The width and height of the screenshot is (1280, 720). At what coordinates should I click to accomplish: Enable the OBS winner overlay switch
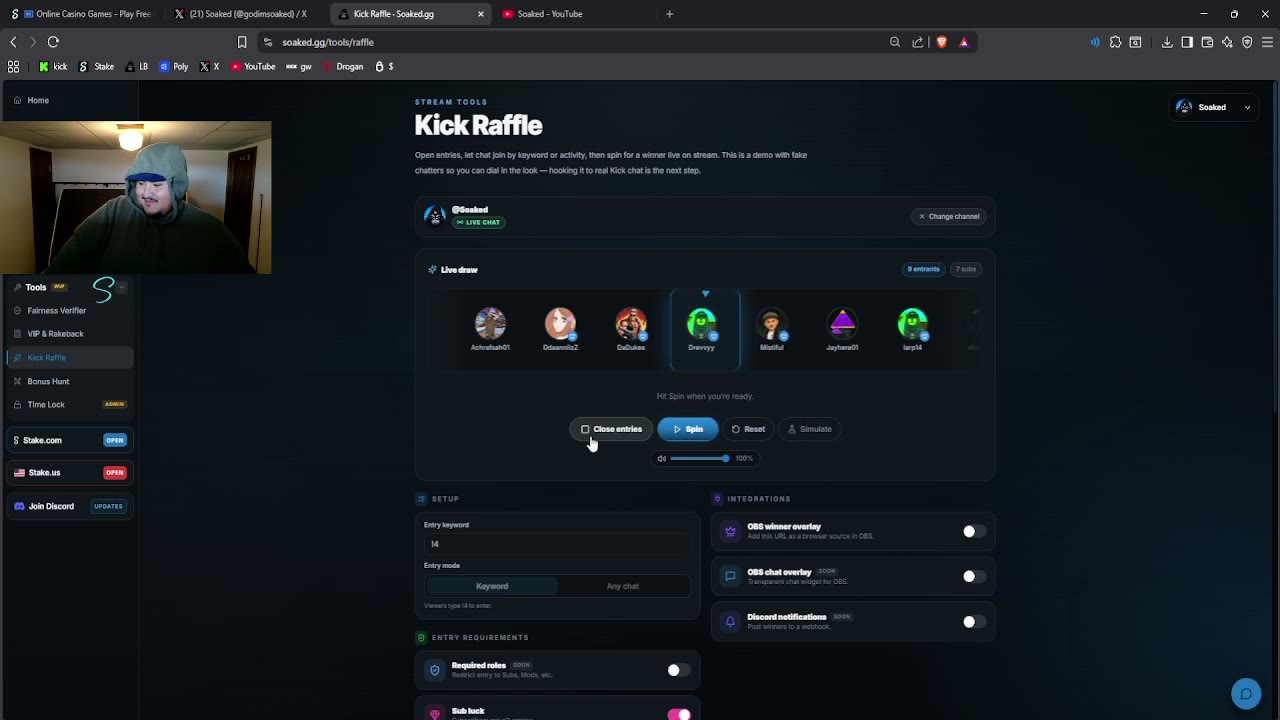tap(974, 532)
